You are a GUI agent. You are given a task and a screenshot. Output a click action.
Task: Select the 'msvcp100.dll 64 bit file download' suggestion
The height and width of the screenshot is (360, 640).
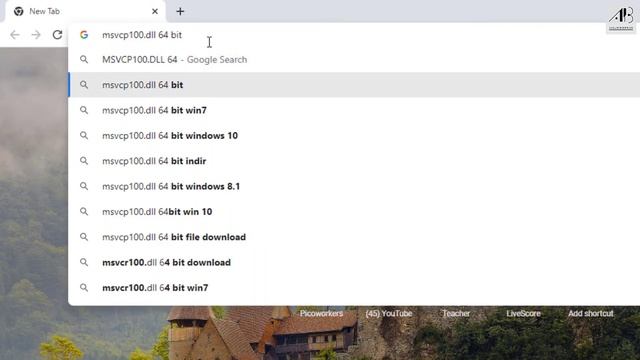point(354,237)
